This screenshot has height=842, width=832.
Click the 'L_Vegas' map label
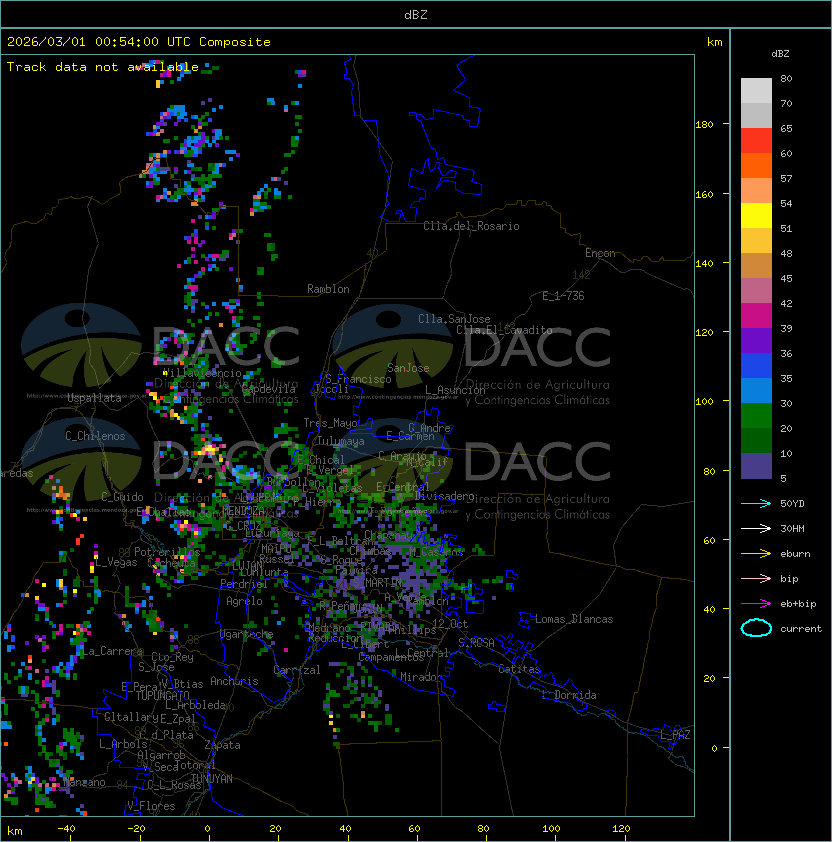pyautogui.click(x=116, y=562)
